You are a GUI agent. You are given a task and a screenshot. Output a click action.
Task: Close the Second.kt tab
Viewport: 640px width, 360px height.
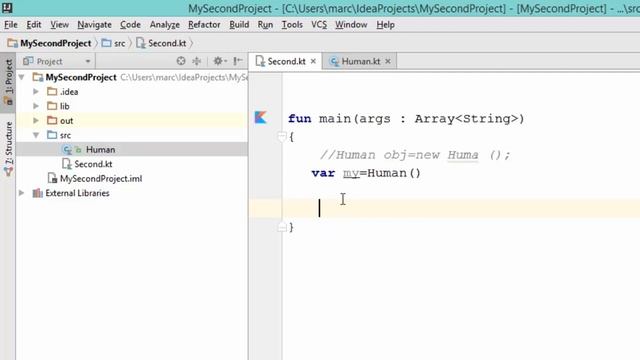tap(313, 61)
